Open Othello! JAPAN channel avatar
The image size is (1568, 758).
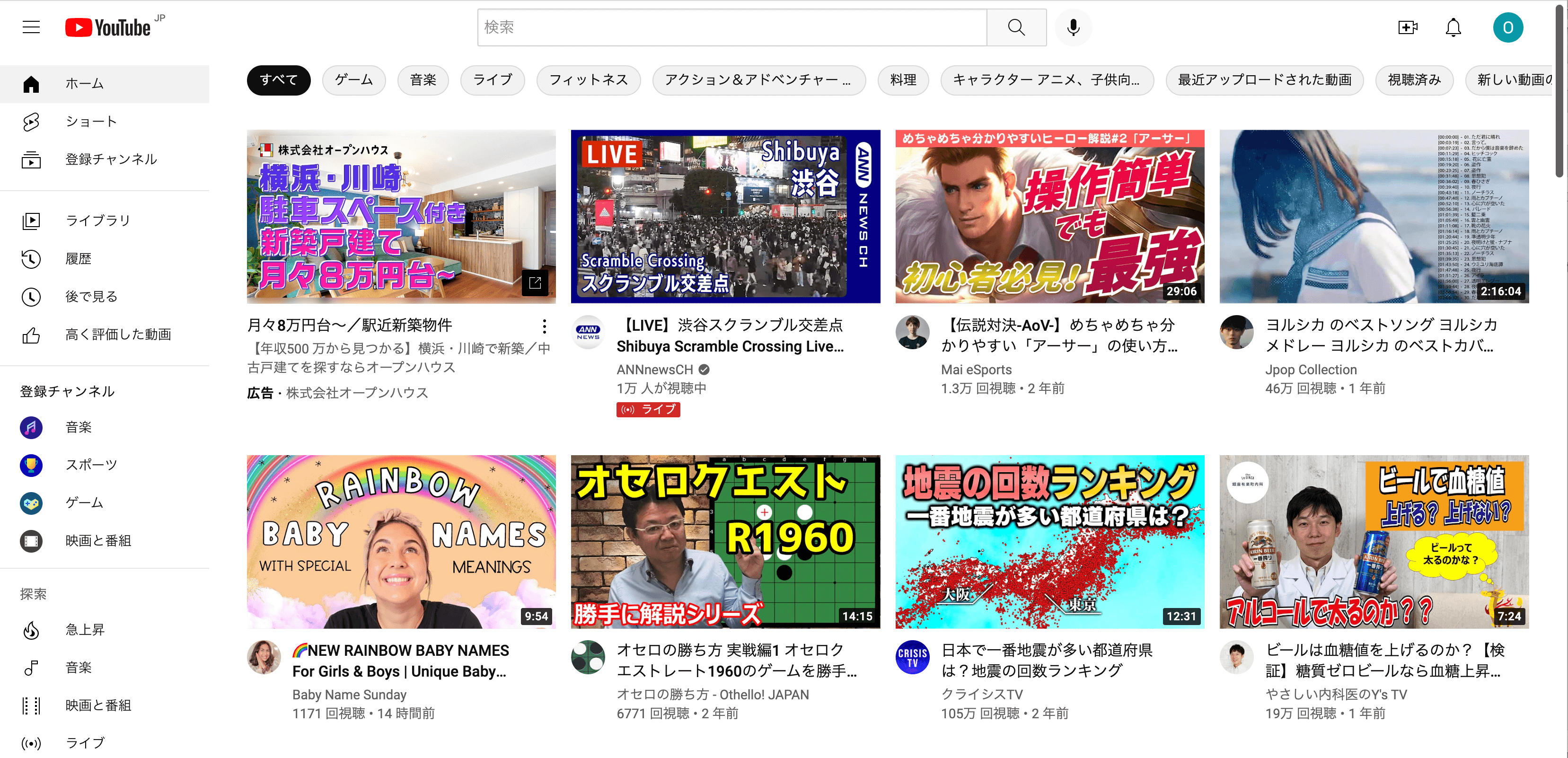click(x=588, y=657)
